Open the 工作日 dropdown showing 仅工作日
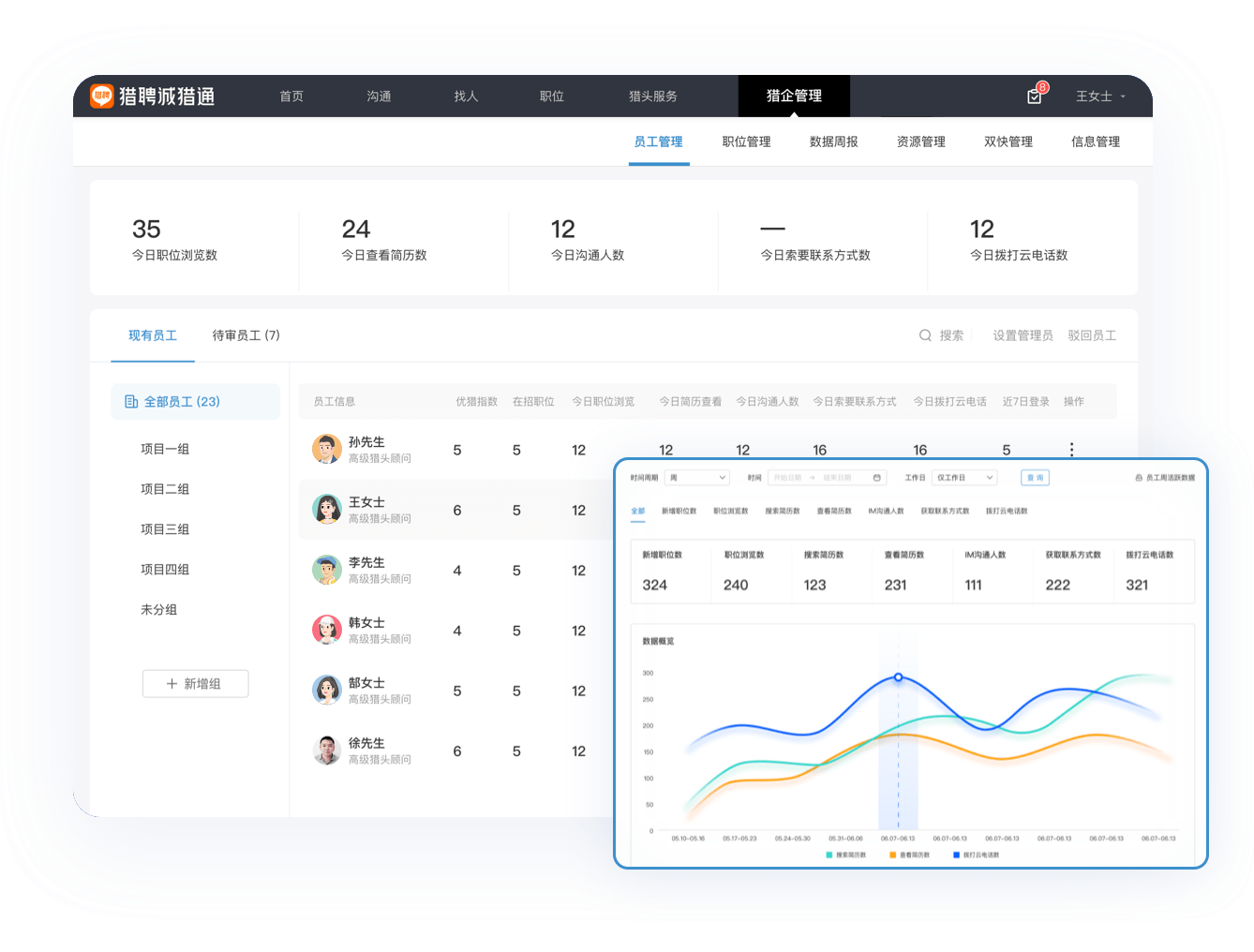 coord(964,478)
